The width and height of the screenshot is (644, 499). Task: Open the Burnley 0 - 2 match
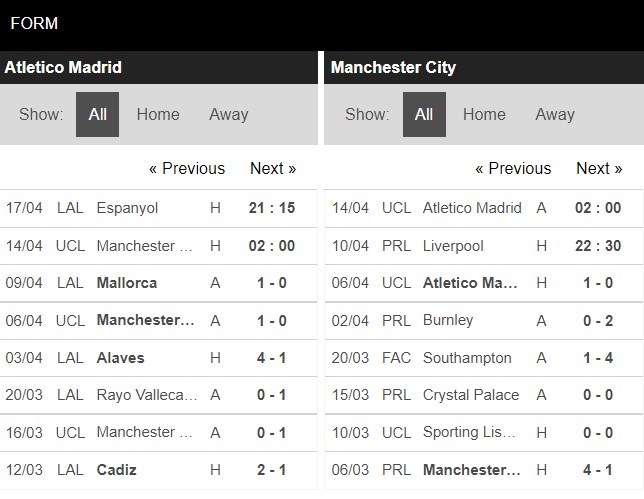pyautogui.click(x=484, y=320)
